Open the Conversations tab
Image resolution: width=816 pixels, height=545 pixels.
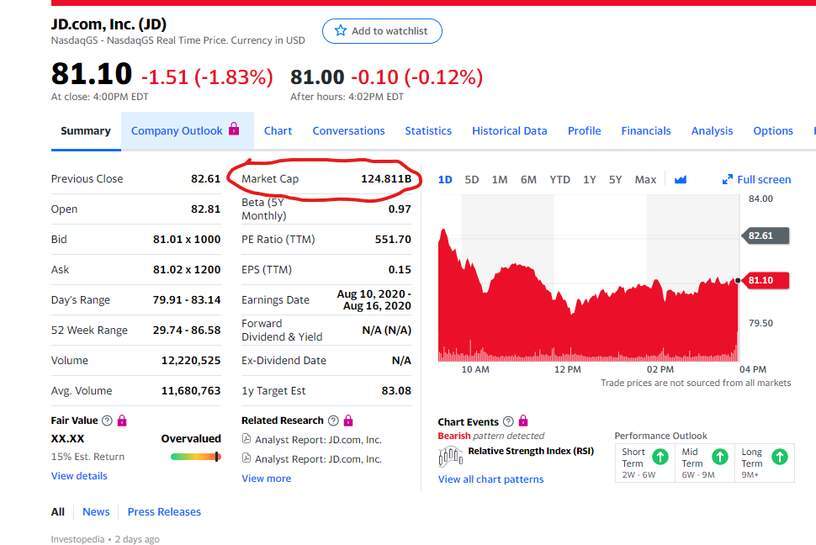pyautogui.click(x=348, y=131)
